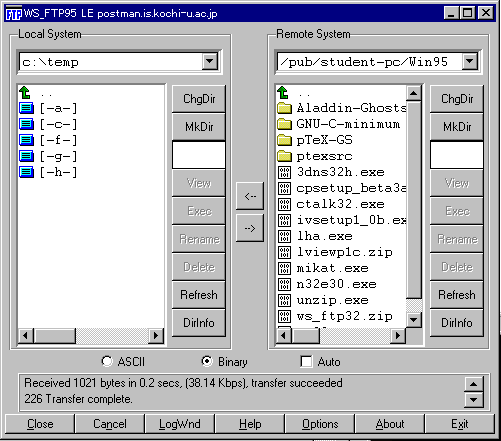
Task: Open the pTeX-GS folder icon
Action: coord(284,140)
